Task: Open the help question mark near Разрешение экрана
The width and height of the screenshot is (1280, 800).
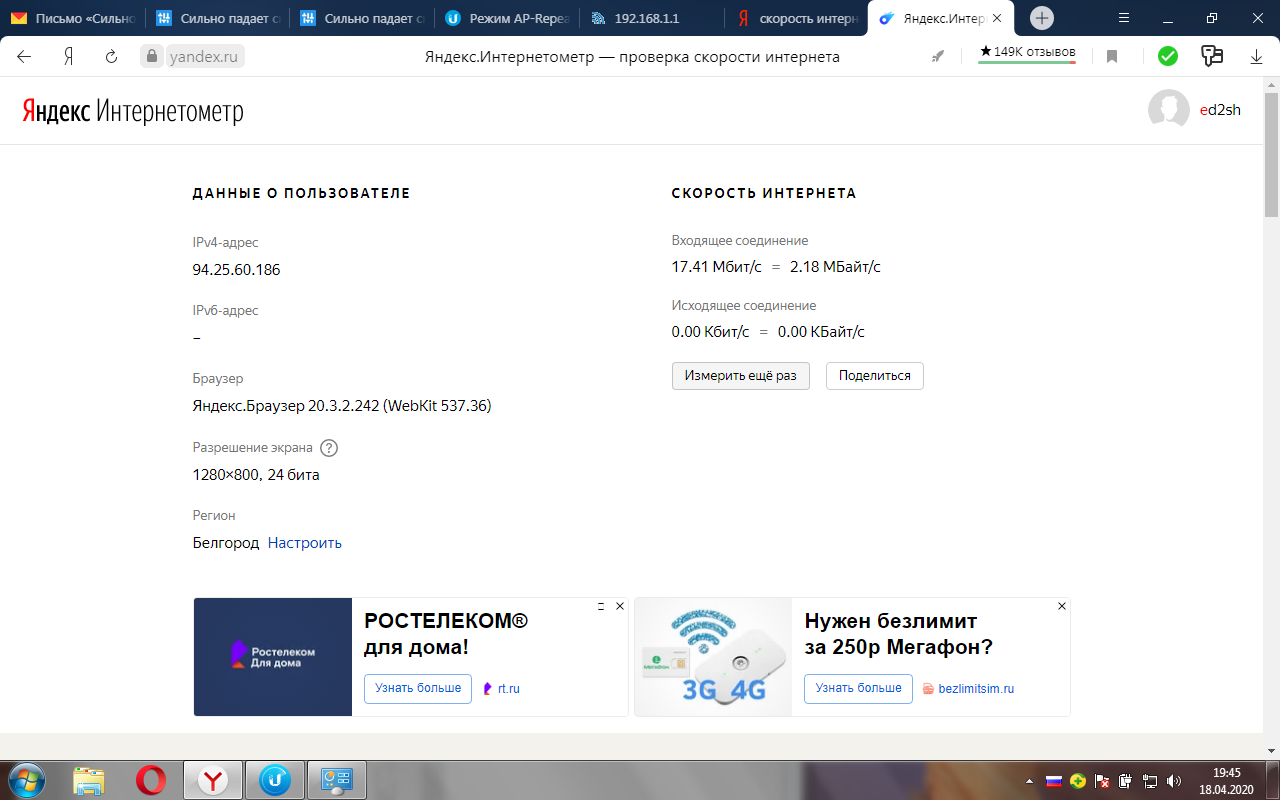Action: point(329,448)
